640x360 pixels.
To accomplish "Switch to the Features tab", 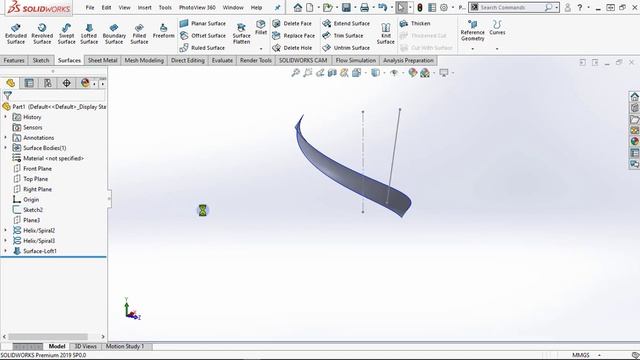I will 14,60.
